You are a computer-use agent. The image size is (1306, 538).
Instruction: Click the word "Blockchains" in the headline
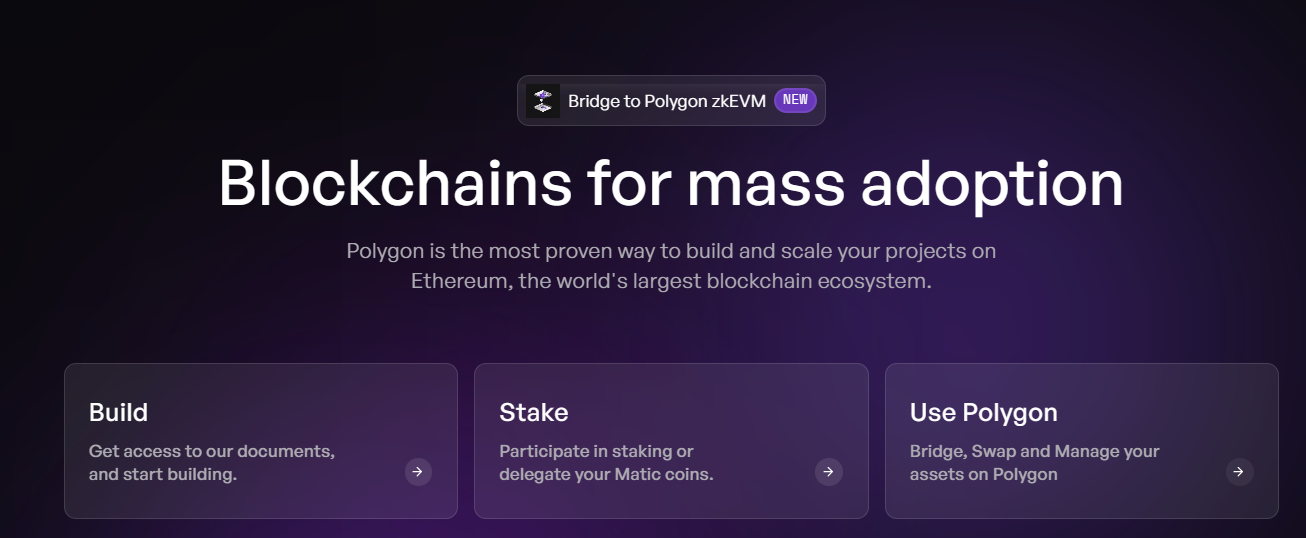click(395, 184)
